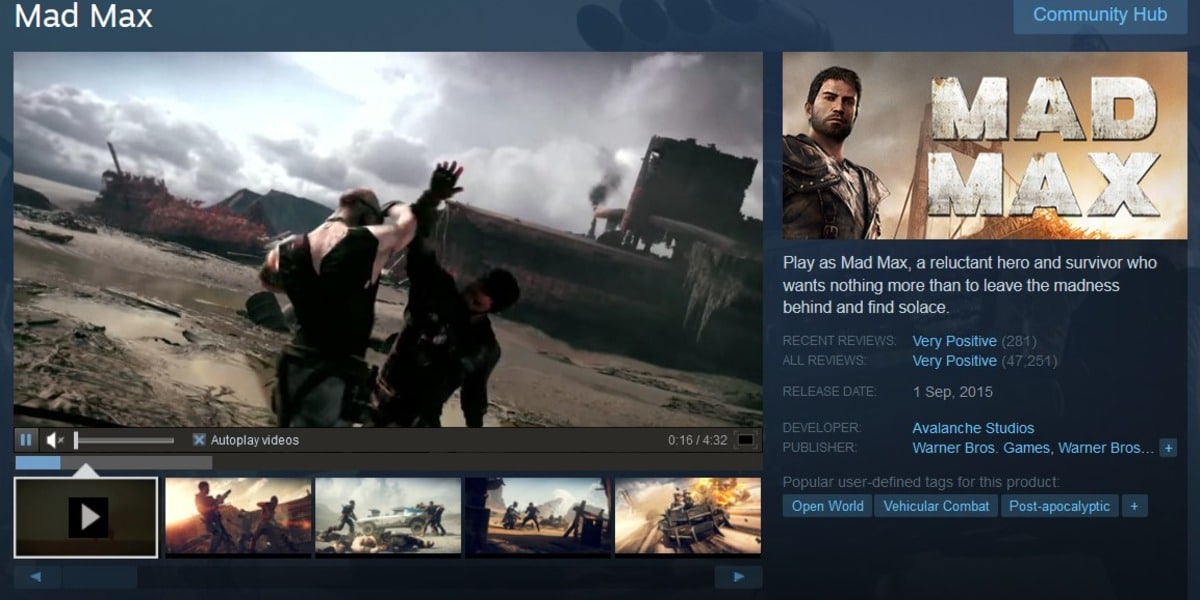
Task: Select the Post-apocalyptic tag
Action: pos(1059,506)
